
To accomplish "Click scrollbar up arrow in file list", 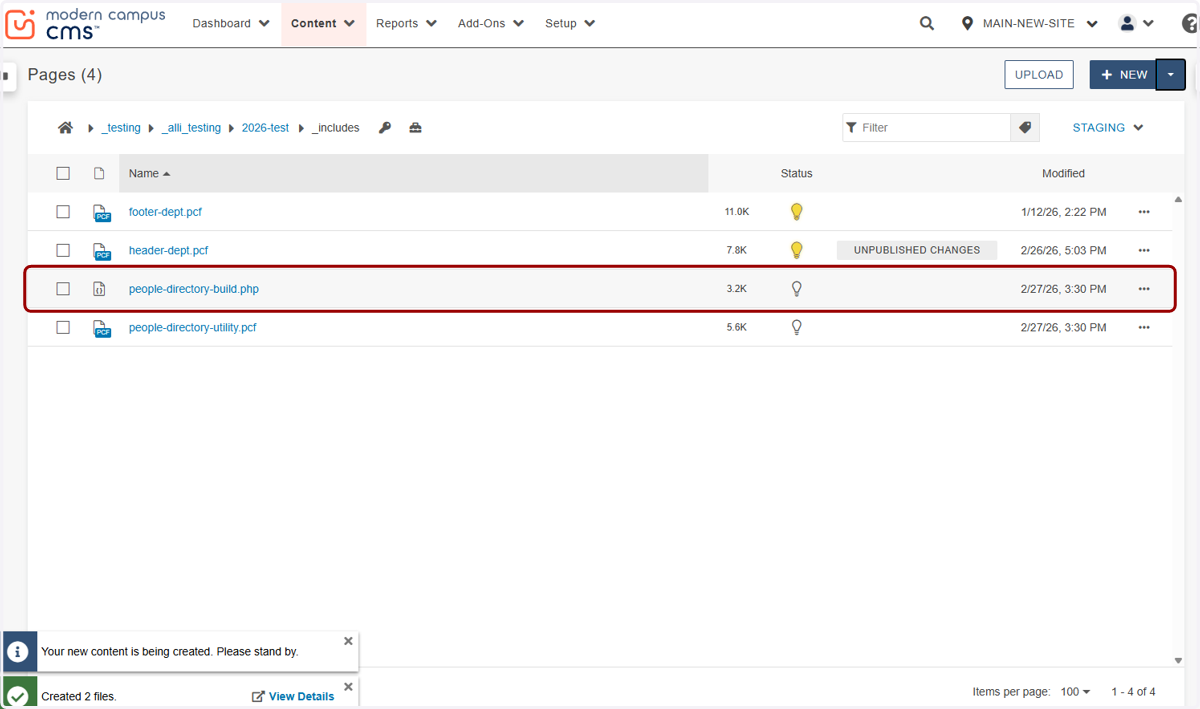I will tap(1178, 199).
